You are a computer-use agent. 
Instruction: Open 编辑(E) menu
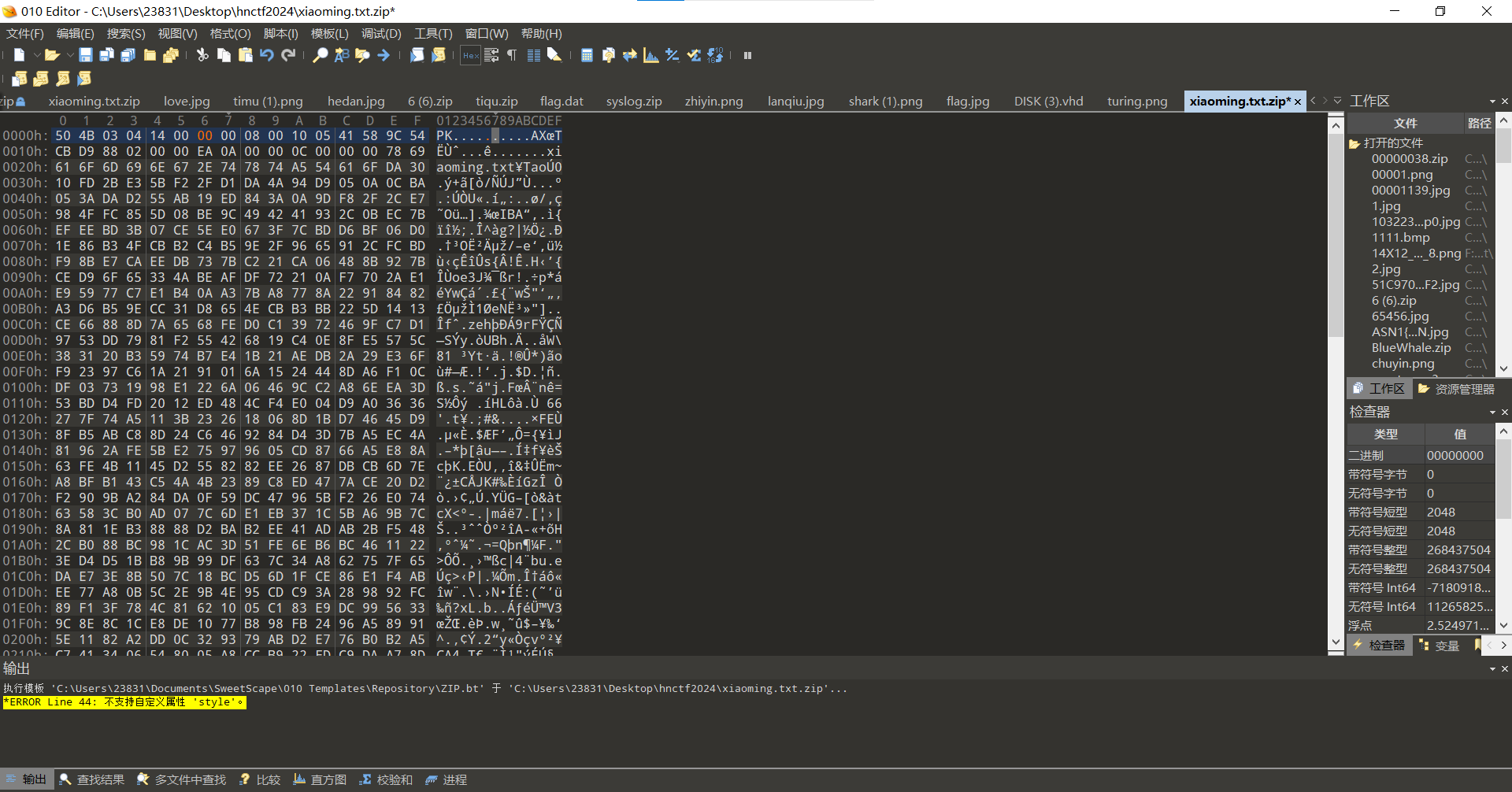point(75,34)
